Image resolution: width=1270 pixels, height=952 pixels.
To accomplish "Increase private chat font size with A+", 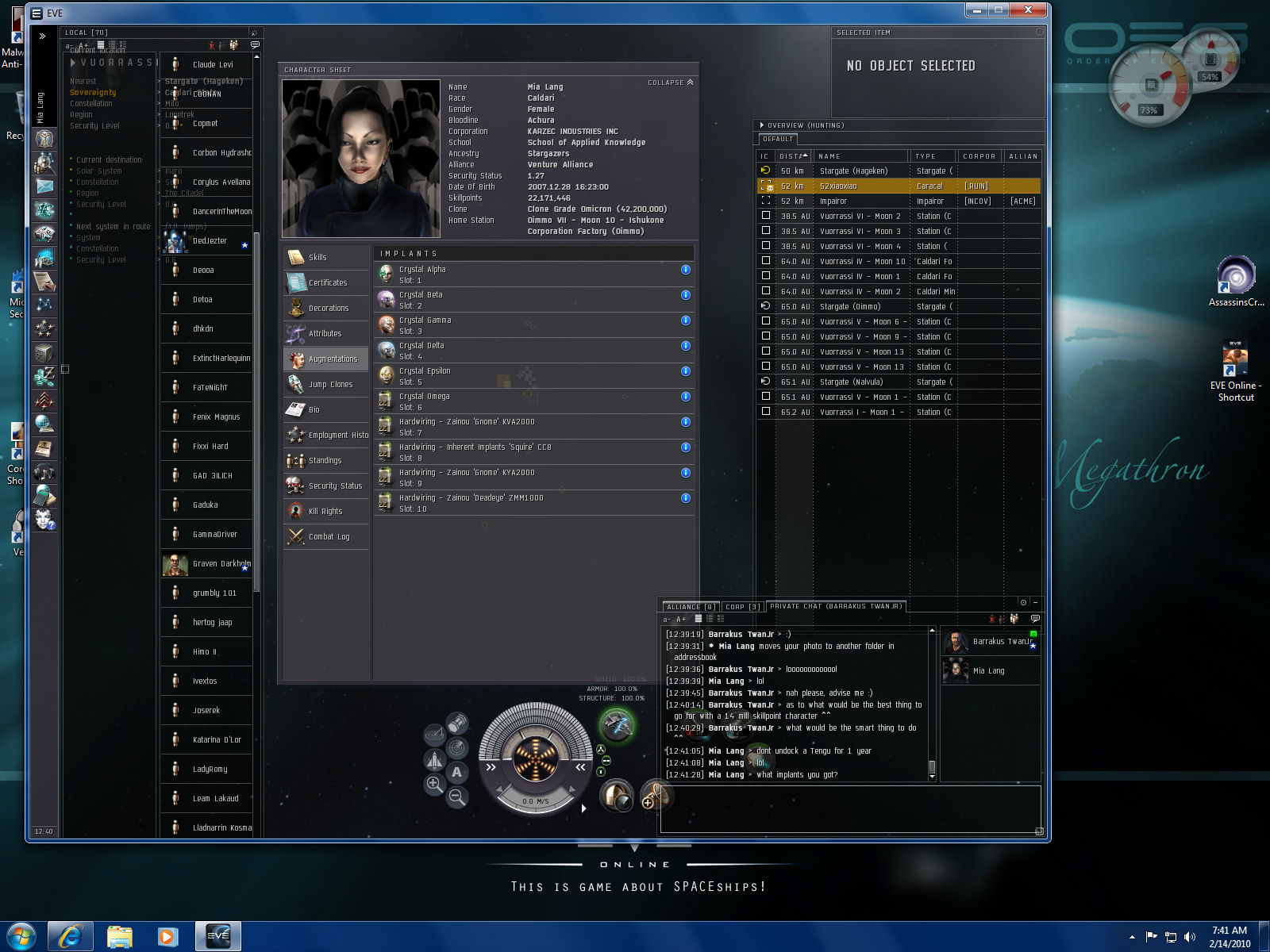I will click(681, 619).
